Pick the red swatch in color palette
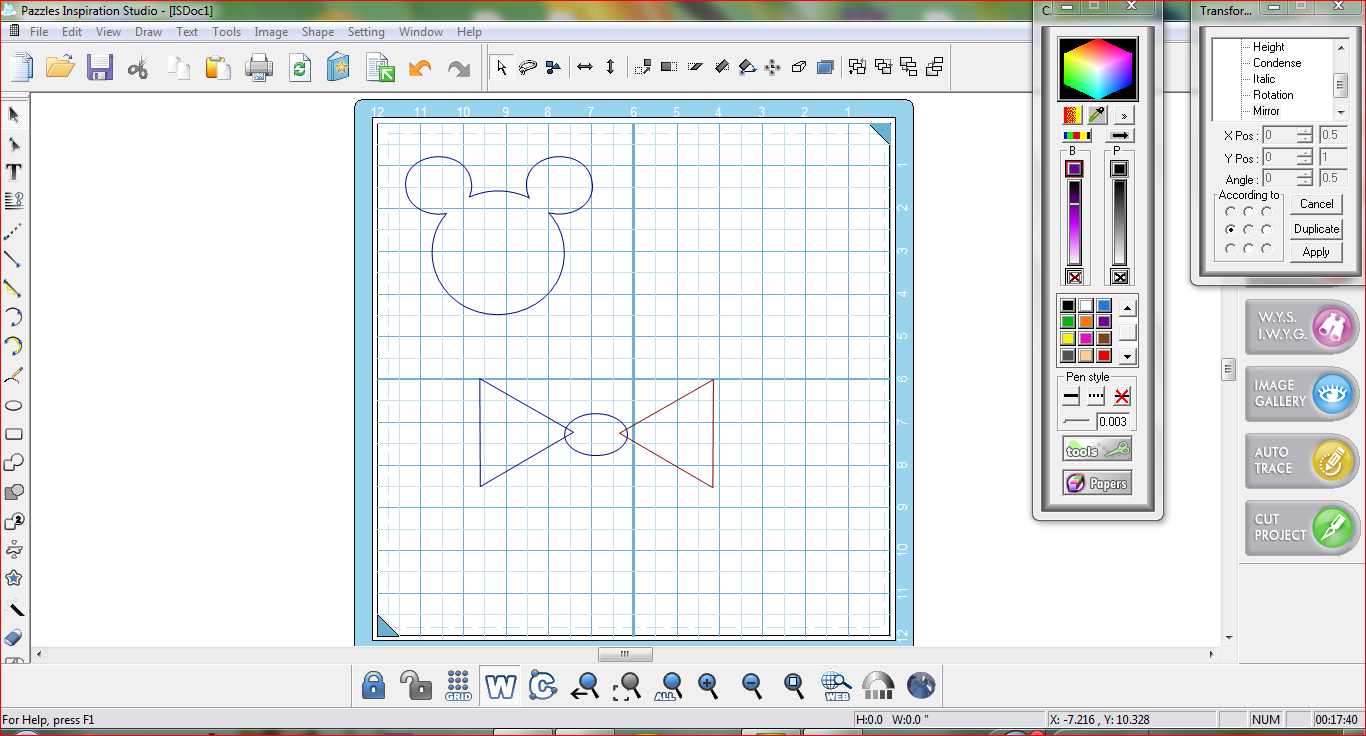 tap(1104, 355)
